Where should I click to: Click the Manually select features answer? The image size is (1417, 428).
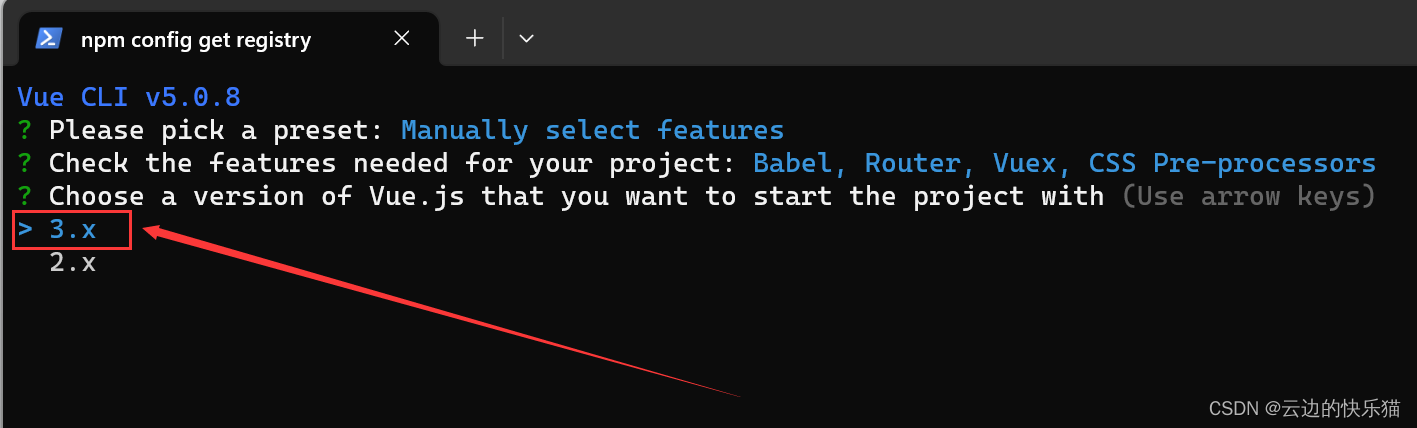coord(592,130)
